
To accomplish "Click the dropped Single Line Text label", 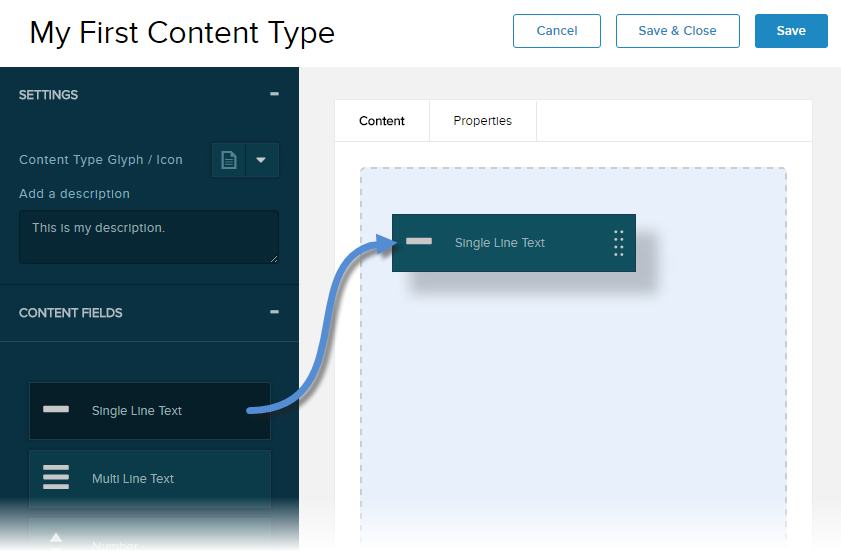I will pos(500,243).
